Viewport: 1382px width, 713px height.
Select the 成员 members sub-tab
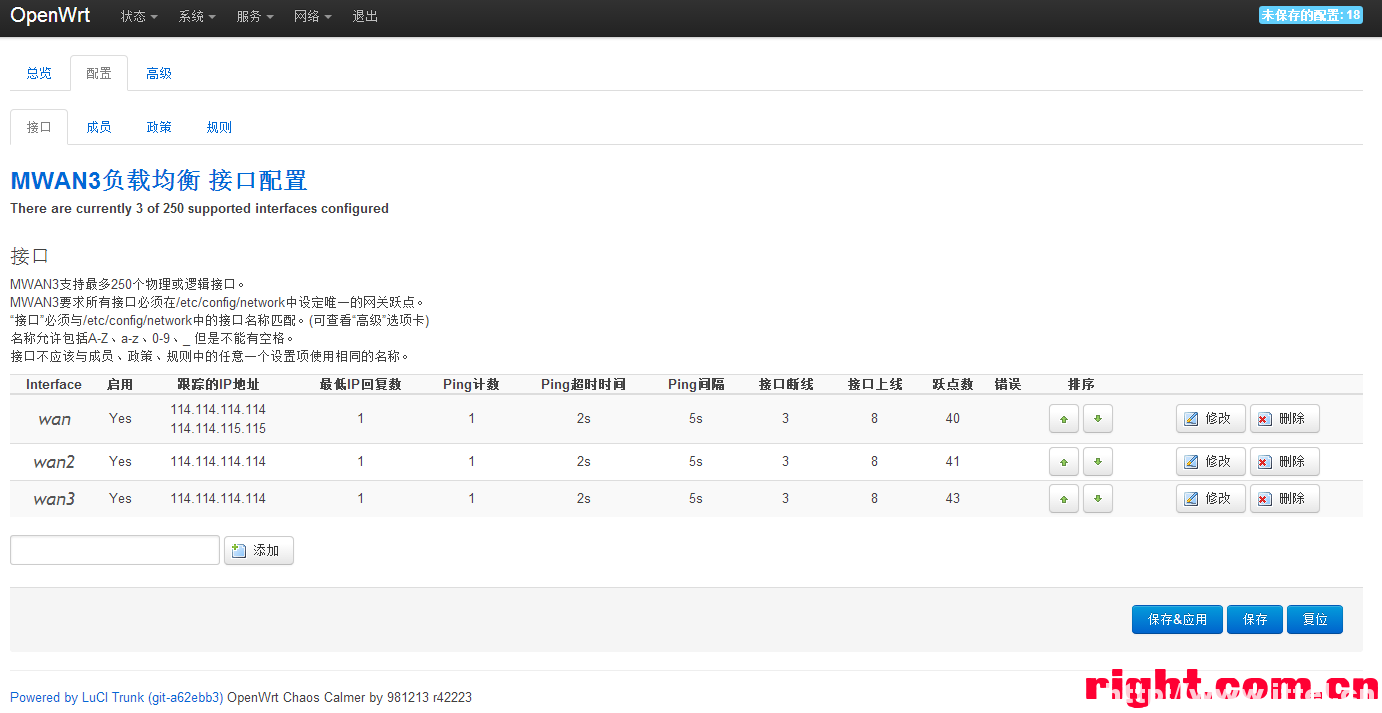coord(99,127)
